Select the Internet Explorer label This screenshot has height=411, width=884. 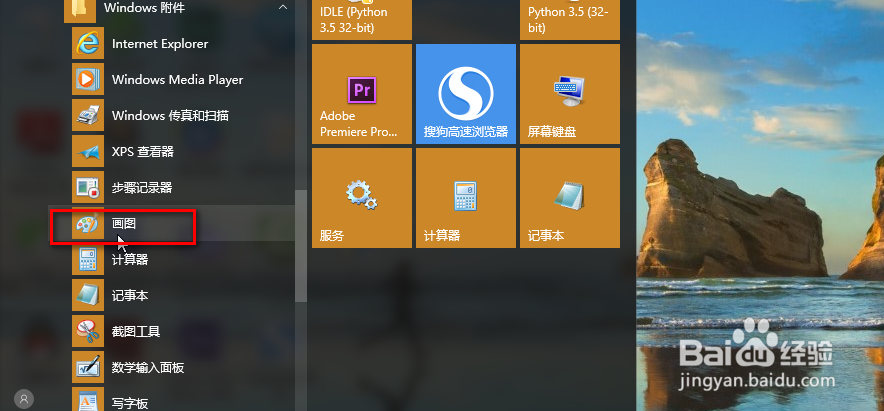point(160,44)
